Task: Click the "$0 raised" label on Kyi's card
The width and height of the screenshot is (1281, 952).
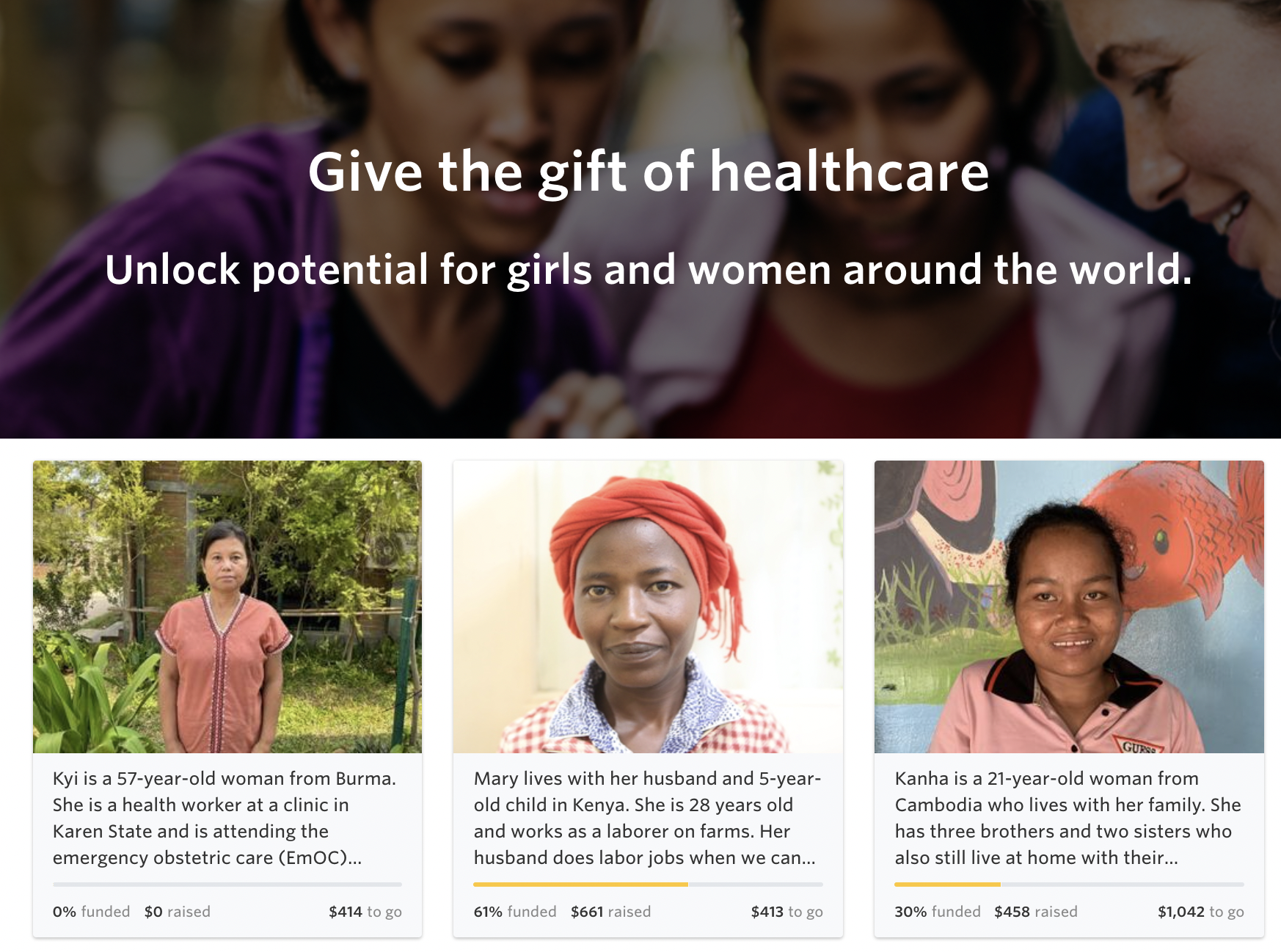Action: [x=178, y=912]
